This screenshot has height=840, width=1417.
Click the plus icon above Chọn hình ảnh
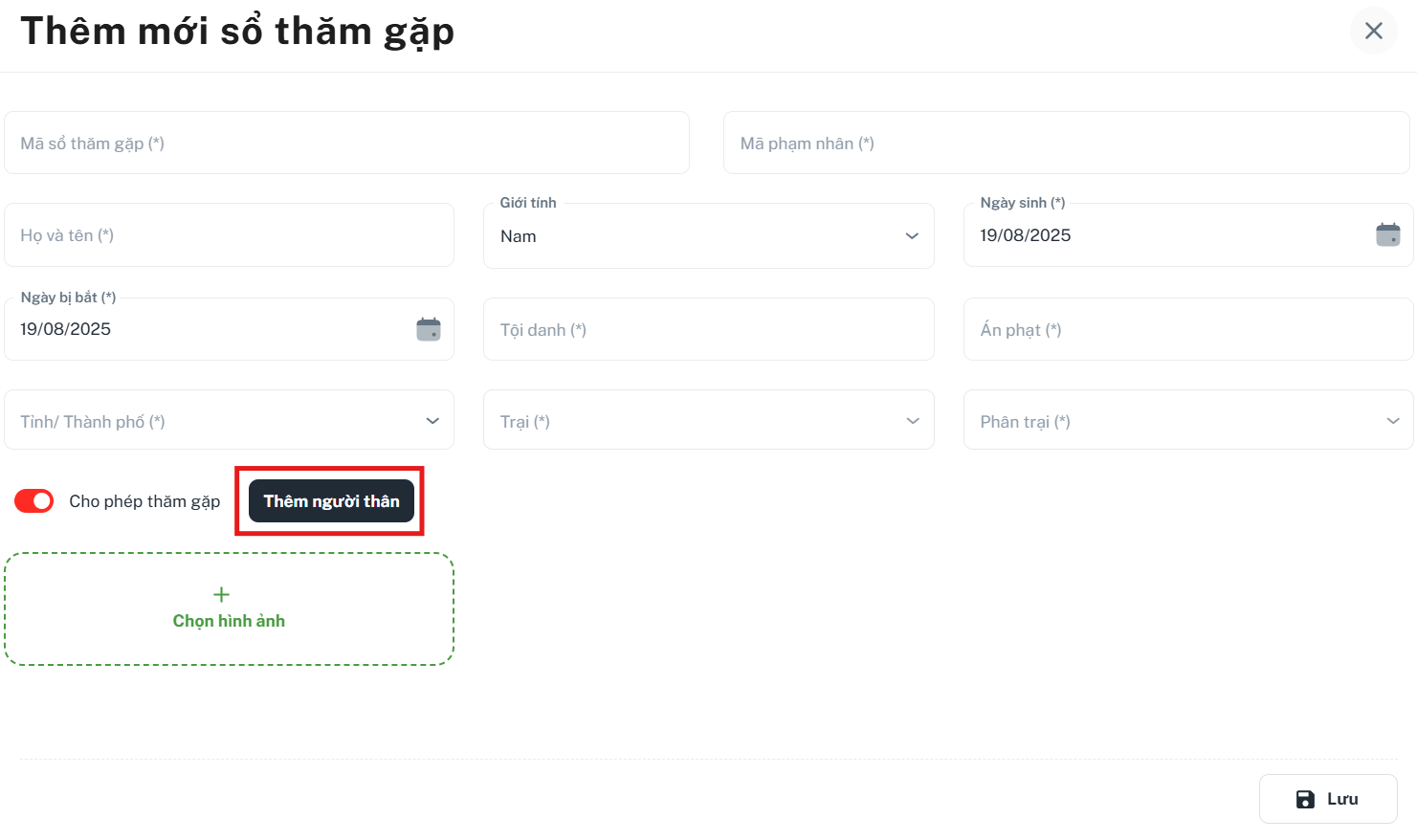(221, 594)
